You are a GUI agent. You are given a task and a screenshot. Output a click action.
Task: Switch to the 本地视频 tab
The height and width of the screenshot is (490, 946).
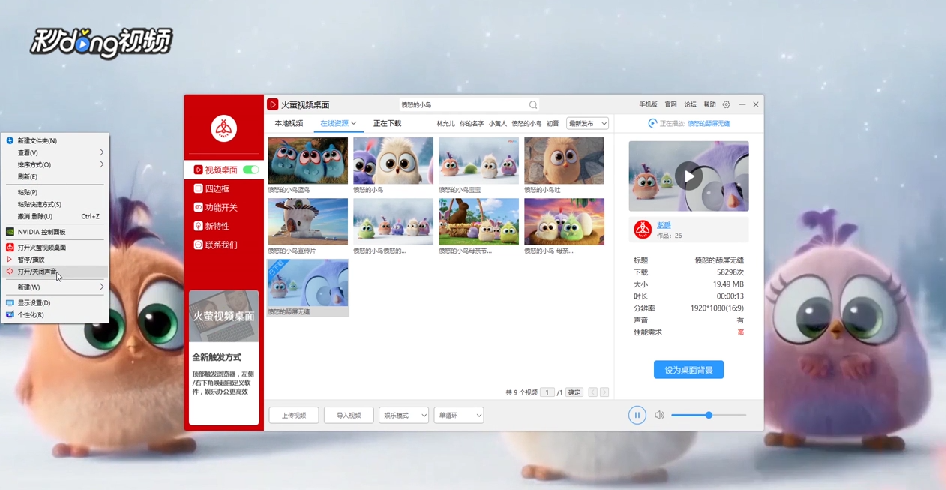point(289,123)
